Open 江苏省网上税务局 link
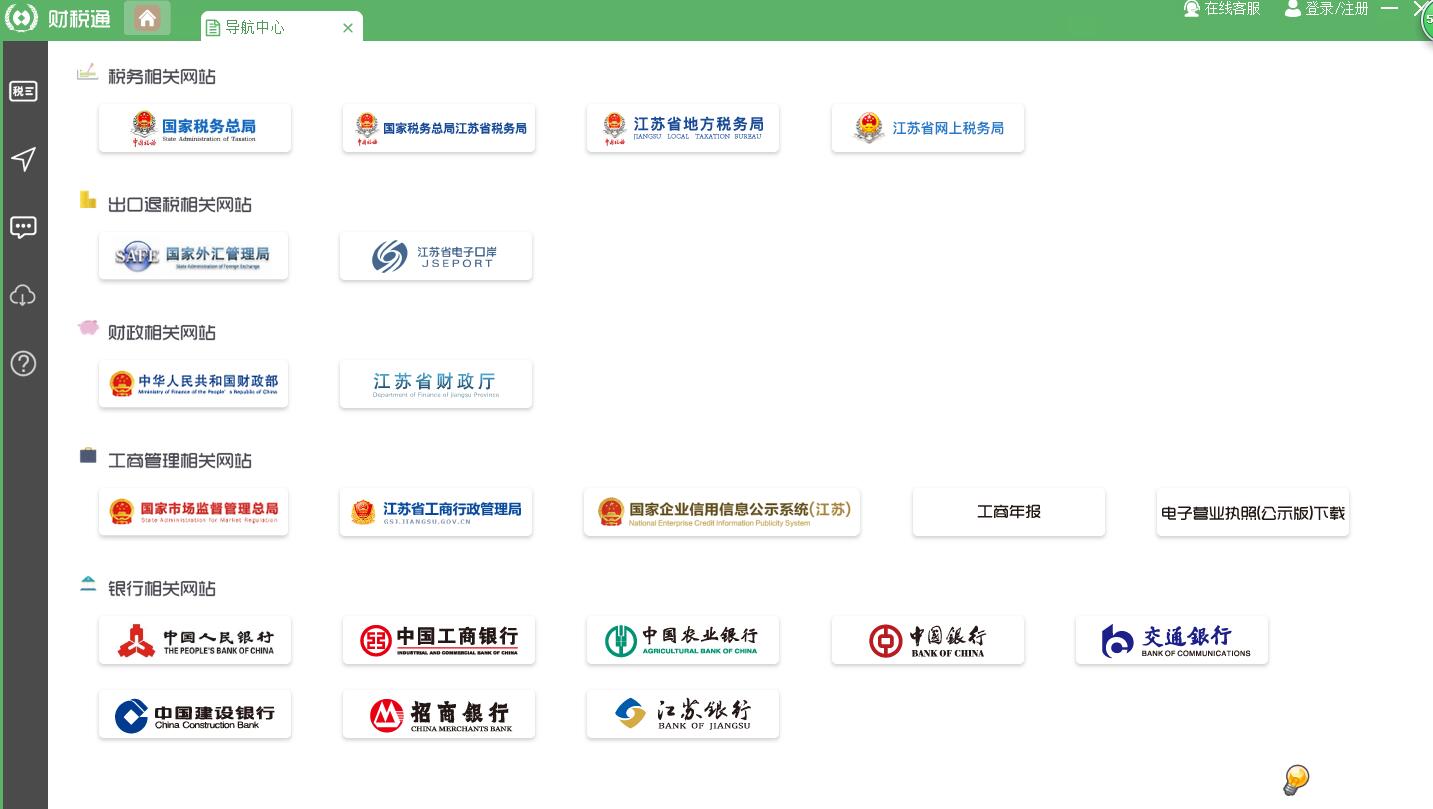 coord(928,128)
